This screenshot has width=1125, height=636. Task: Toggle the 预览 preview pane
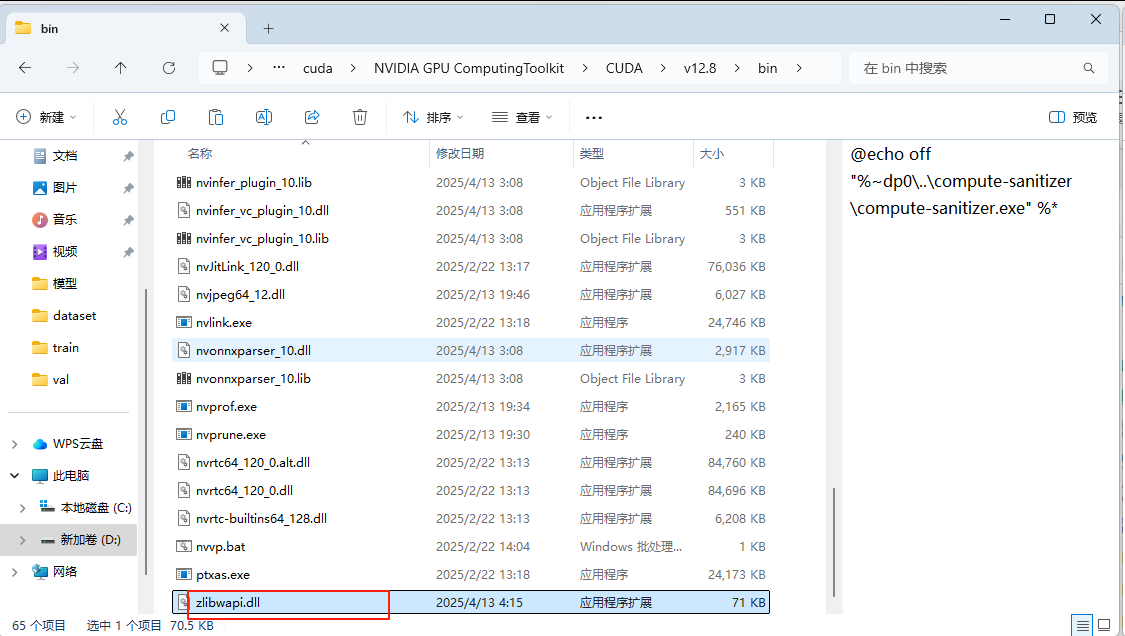point(1073,117)
